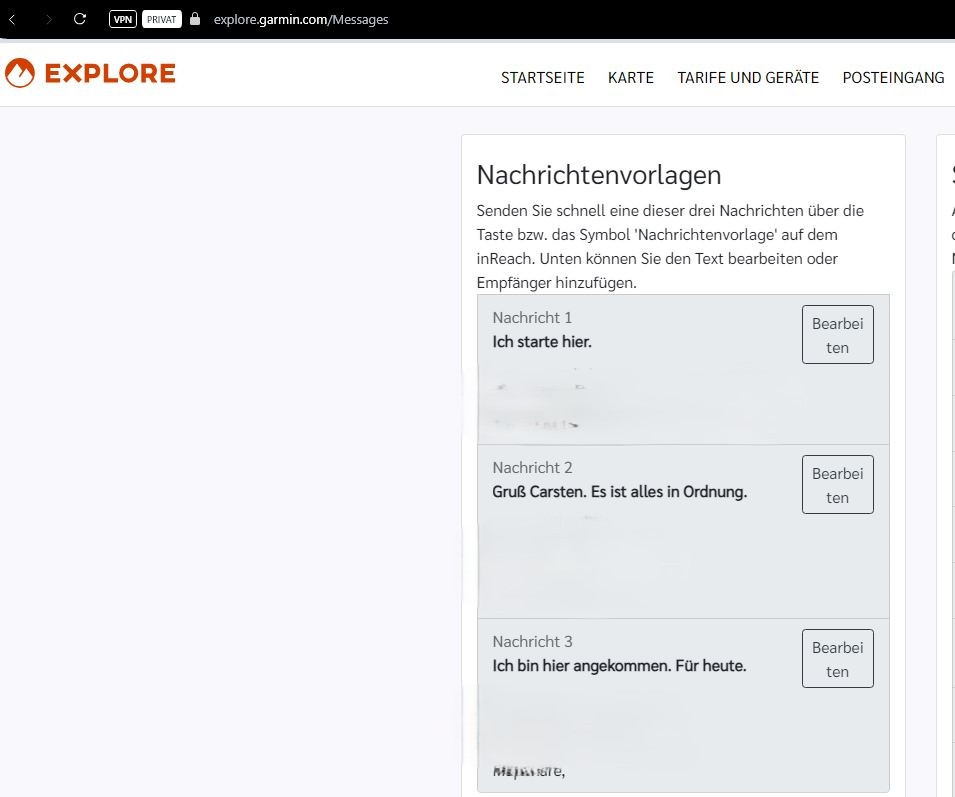The height and width of the screenshot is (797, 955).
Task: Go to Startseite in navigation
Action: [x=542, y=78]
